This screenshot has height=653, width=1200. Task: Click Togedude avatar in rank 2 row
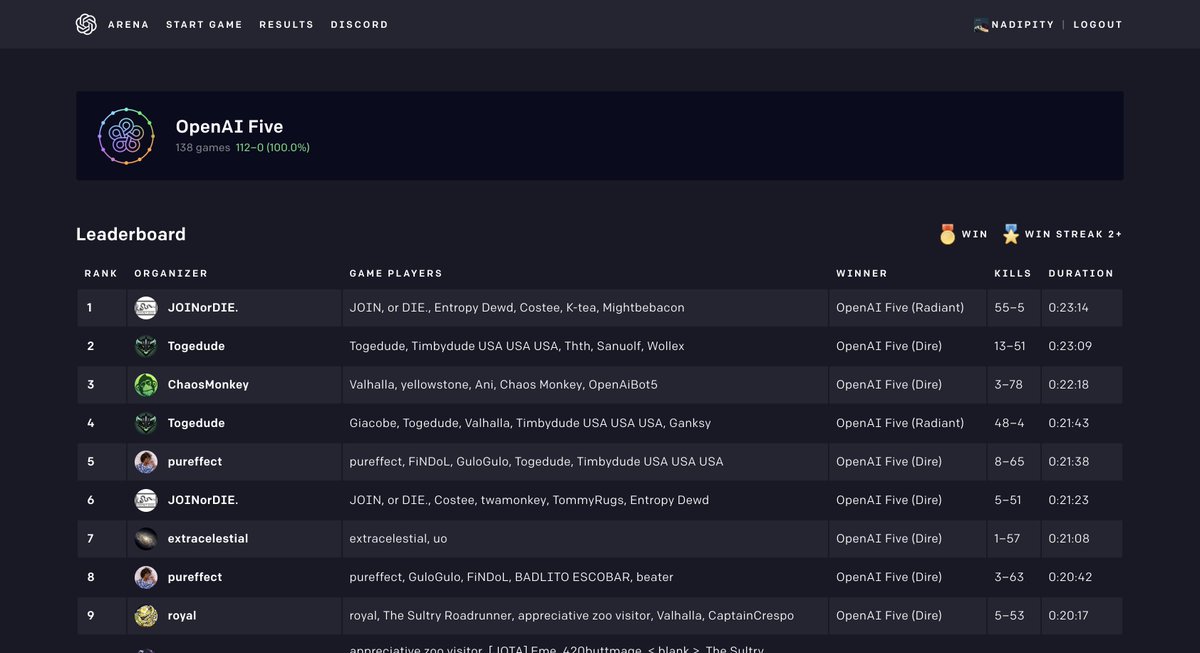146,346
